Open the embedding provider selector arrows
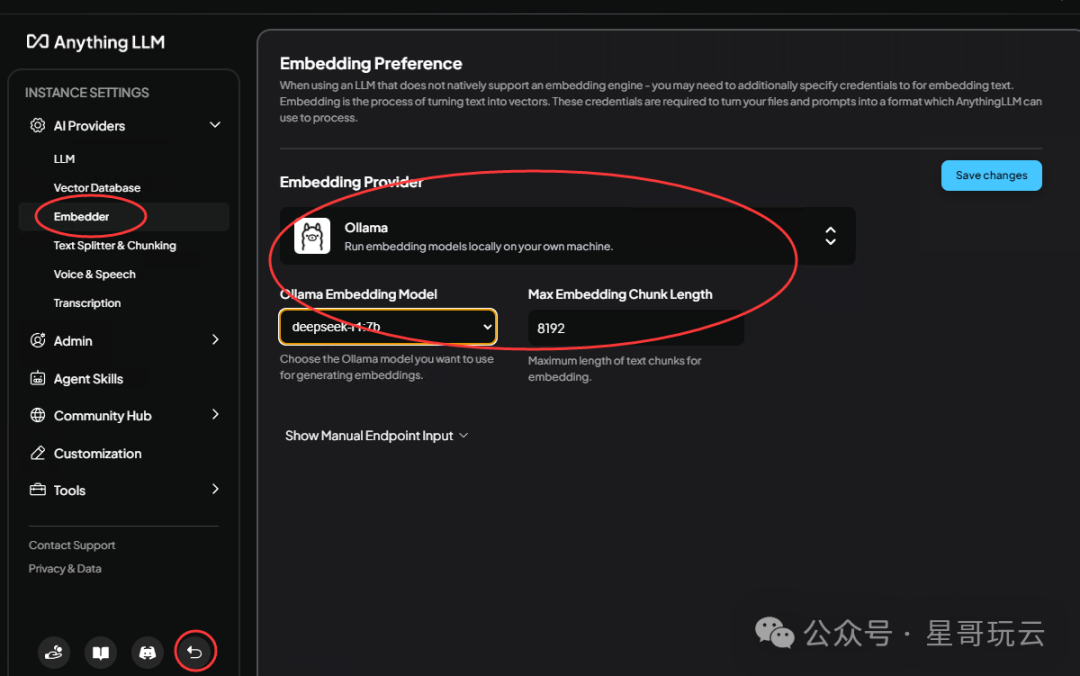 tap(831, 236)
